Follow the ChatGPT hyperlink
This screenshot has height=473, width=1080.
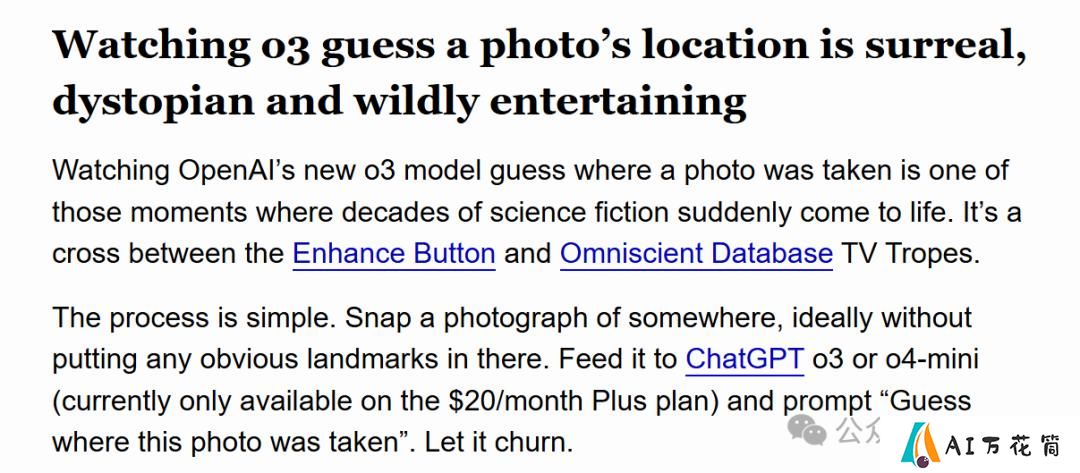click(x=745, y=359)
